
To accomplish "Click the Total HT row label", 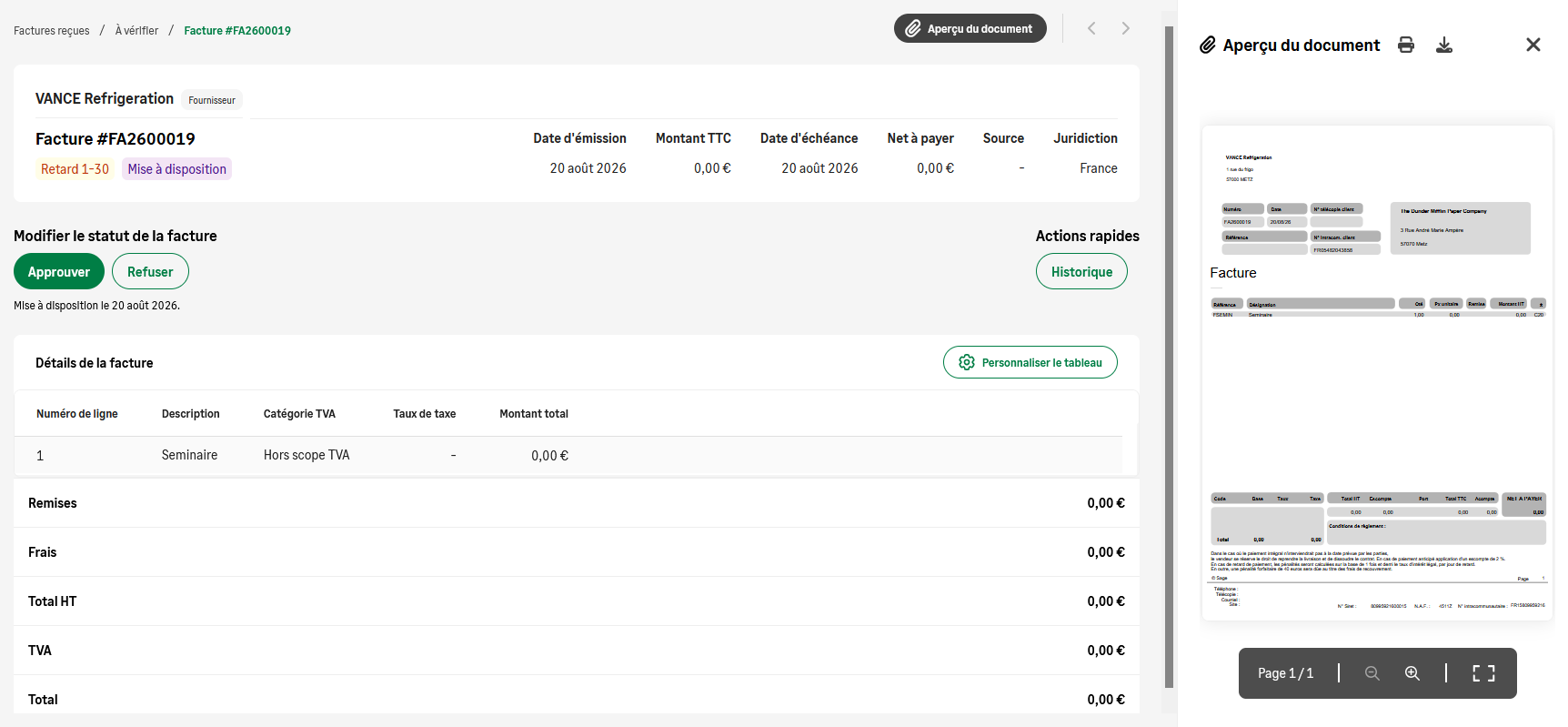I will pos(53,601).
